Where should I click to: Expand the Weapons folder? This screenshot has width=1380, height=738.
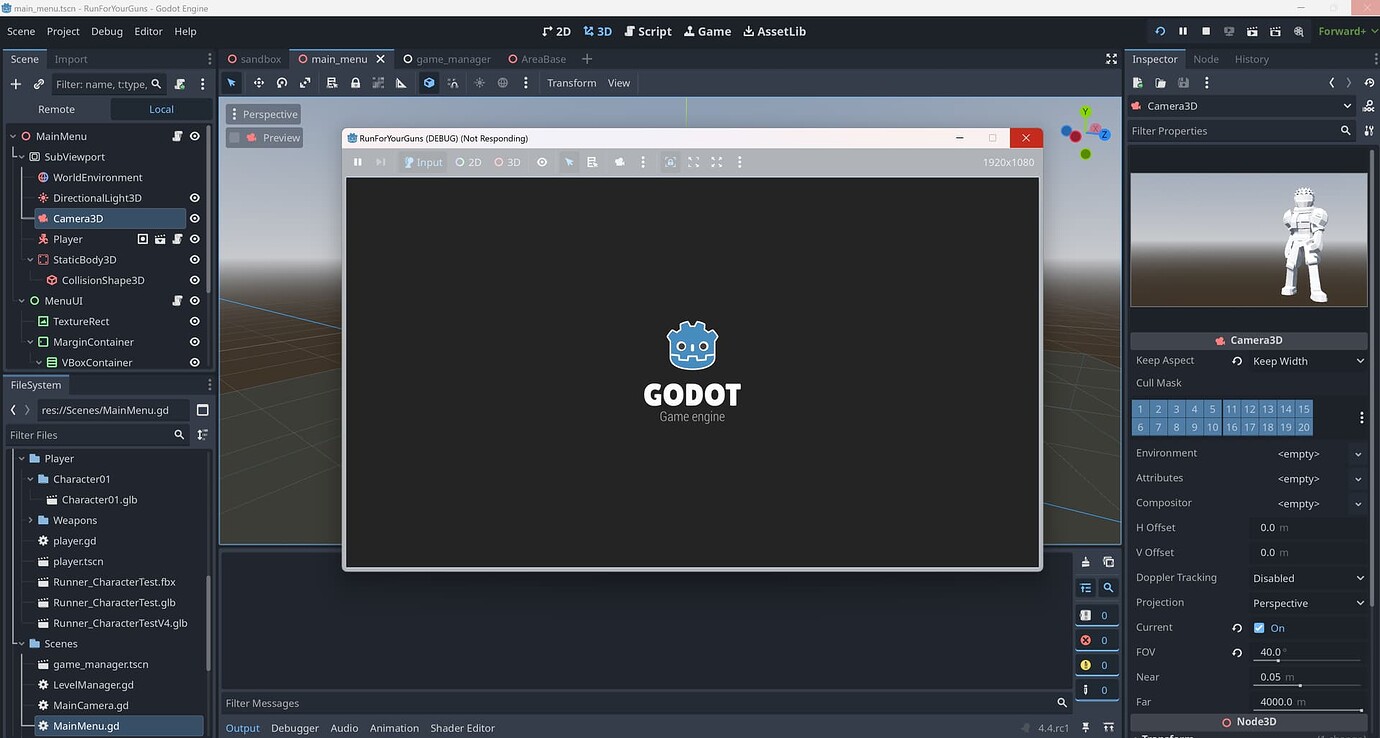(31, 521)
